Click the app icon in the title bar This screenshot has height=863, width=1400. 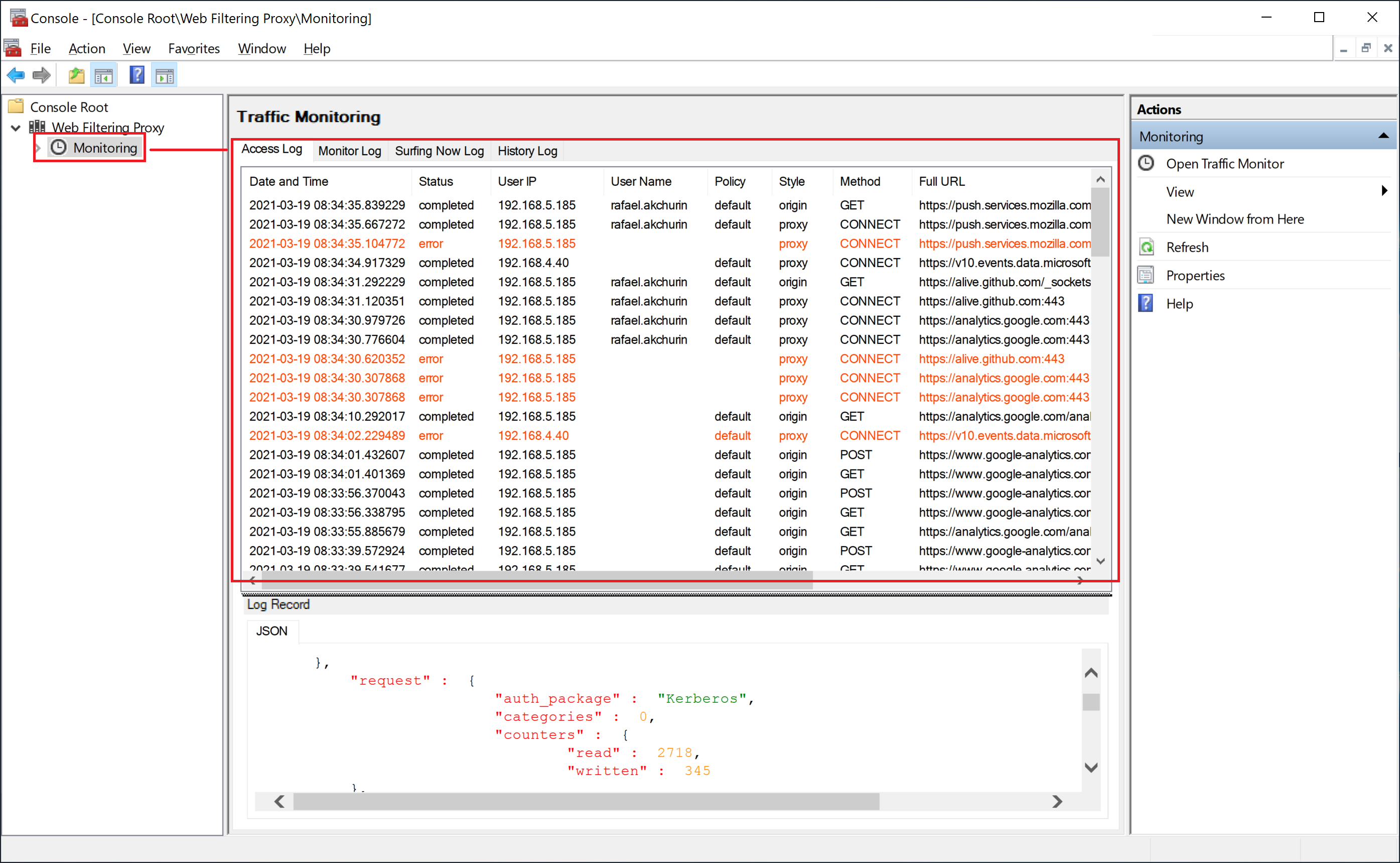[18, 18]
